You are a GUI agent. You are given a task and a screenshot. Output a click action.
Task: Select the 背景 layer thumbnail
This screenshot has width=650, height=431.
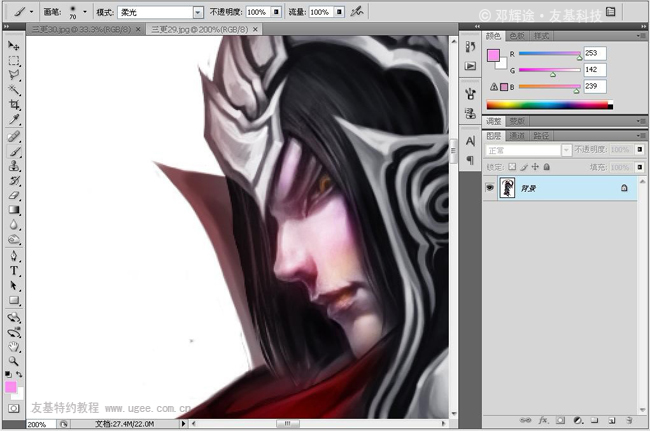[x=507, y=188]
